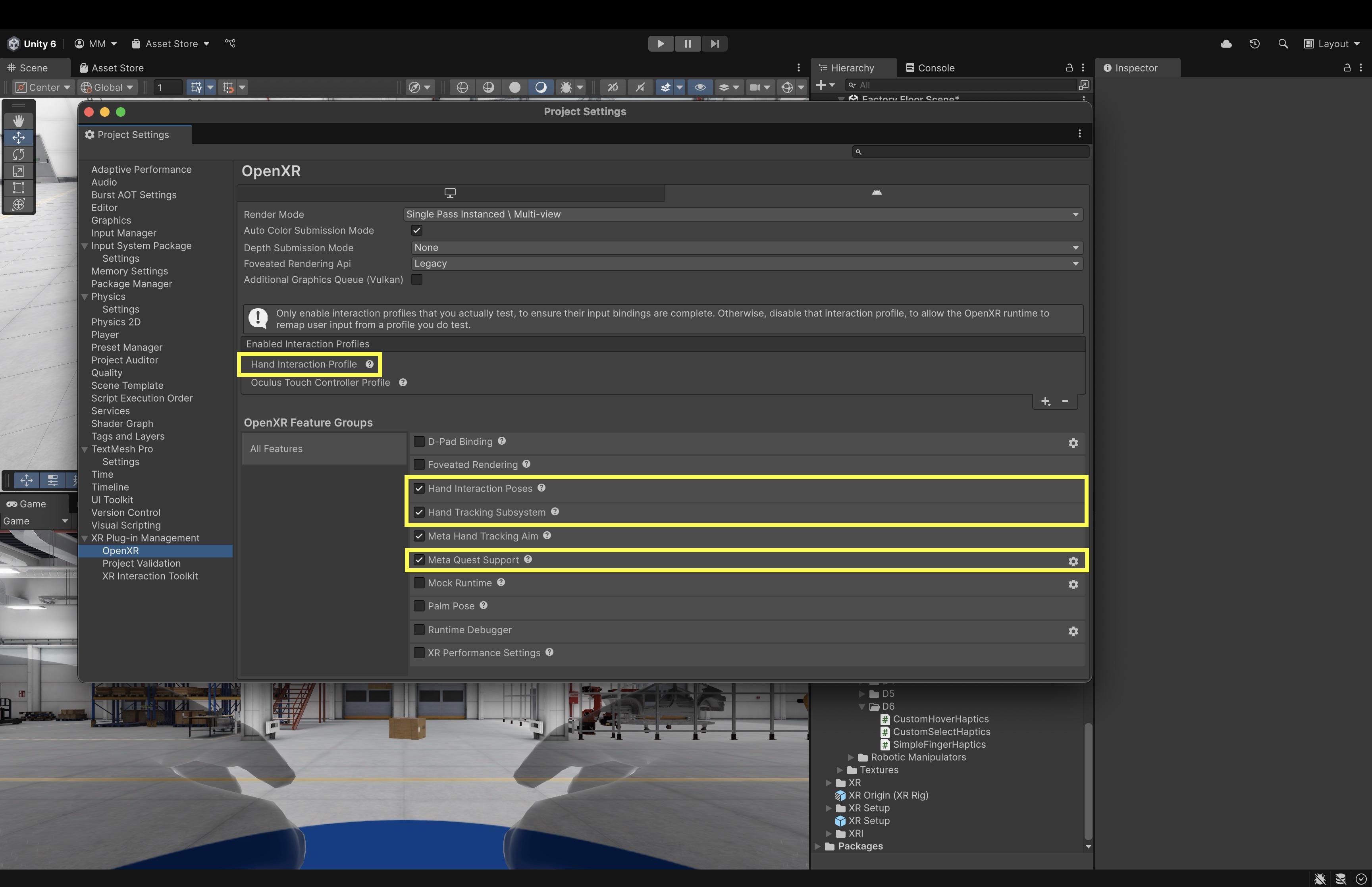Open Depth Submission Mode dropdown
1372x887 pixels.
click(x=746, y=248)
